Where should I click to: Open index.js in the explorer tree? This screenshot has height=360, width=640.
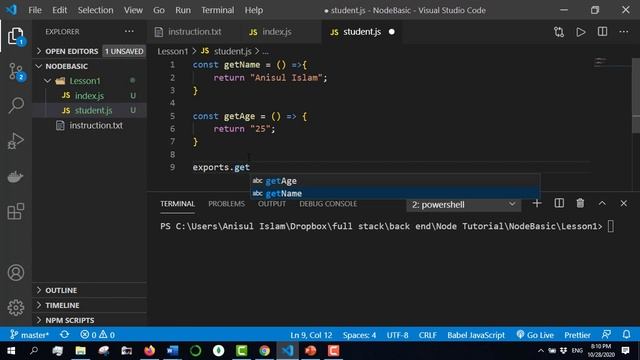tap(89, 96)
